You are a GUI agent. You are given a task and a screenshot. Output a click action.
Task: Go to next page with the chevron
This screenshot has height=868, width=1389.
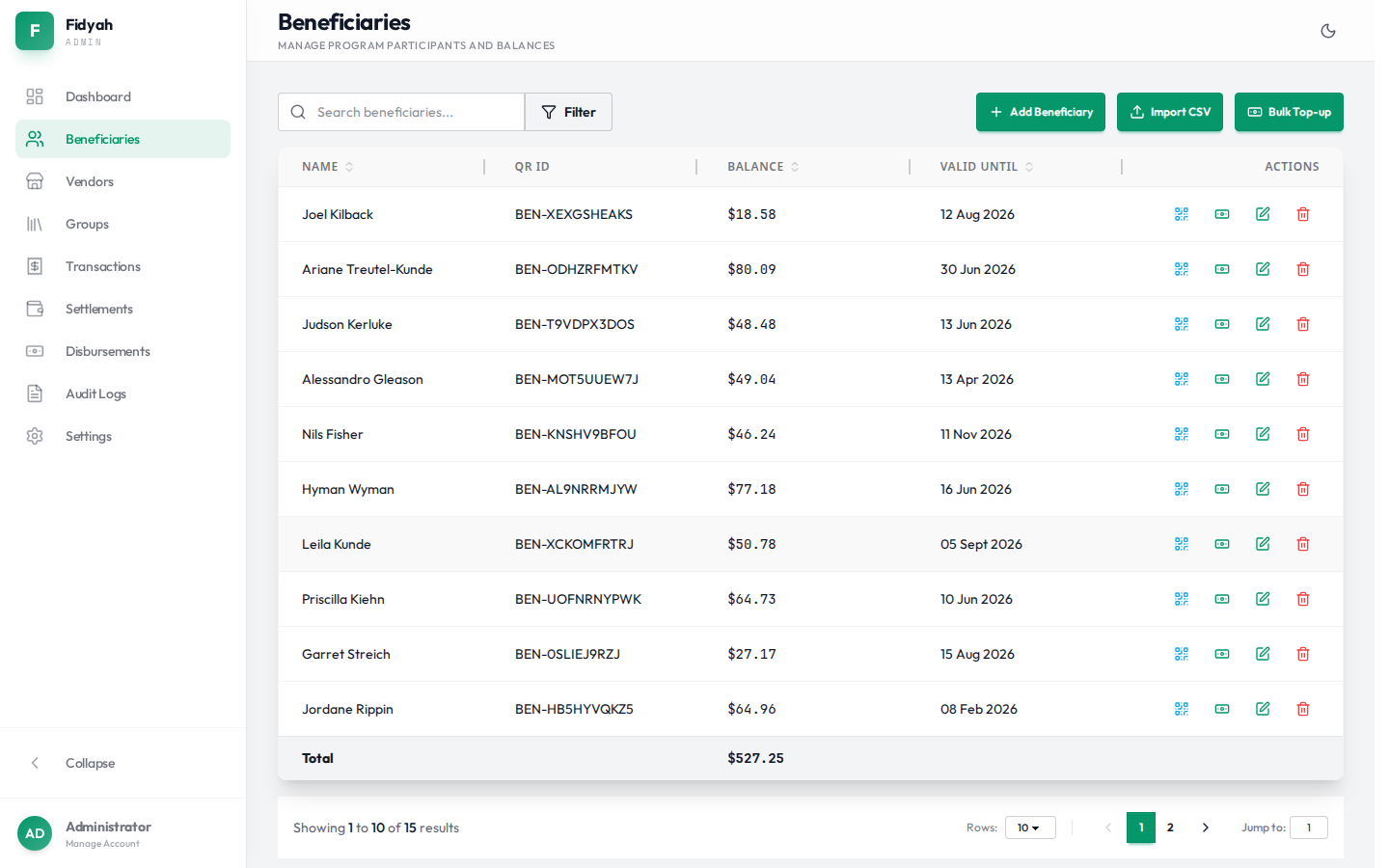point(1205,827)
